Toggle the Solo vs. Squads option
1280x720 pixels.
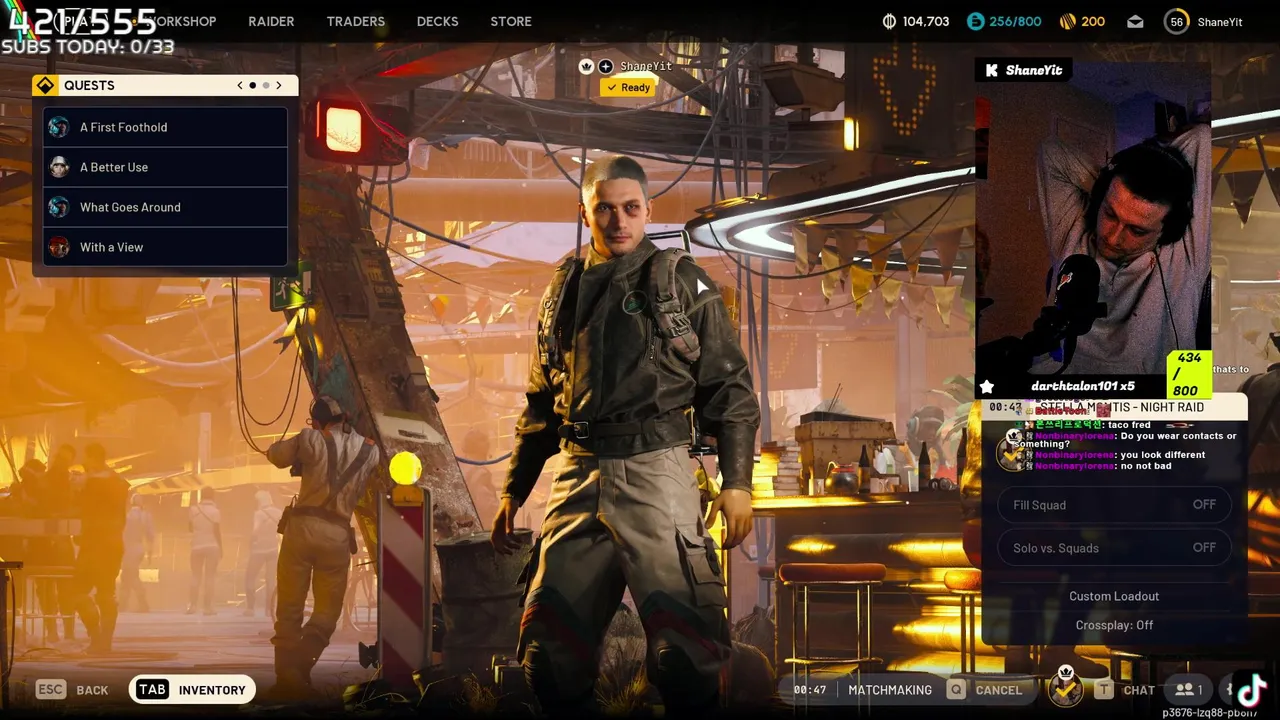(1114, 548)
